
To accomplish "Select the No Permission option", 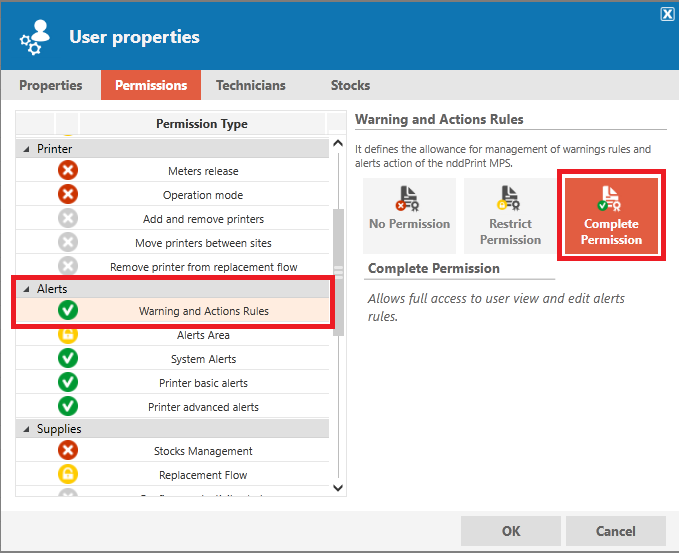I will click(x=409, y=216).
